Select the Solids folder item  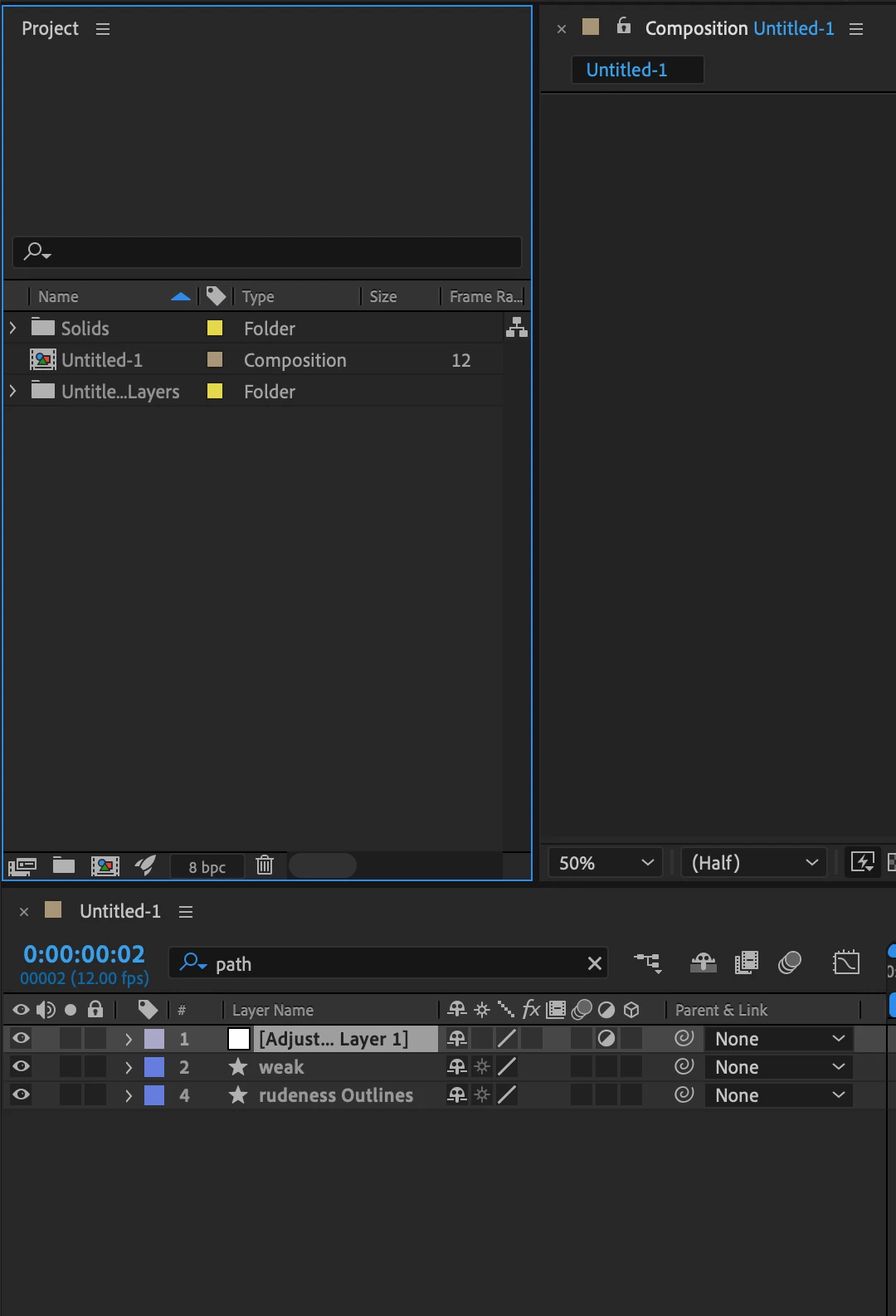[85, 329]
